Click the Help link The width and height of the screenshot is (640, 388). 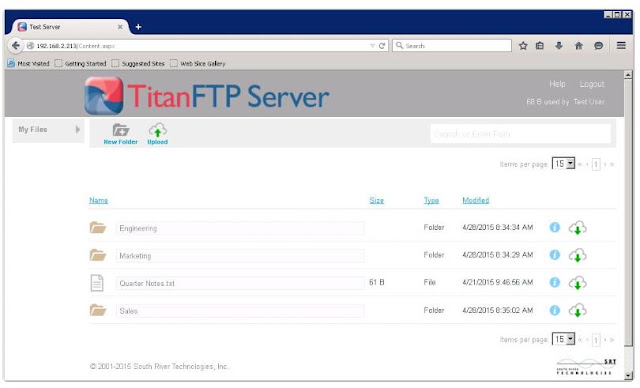(x=557, y=84)
